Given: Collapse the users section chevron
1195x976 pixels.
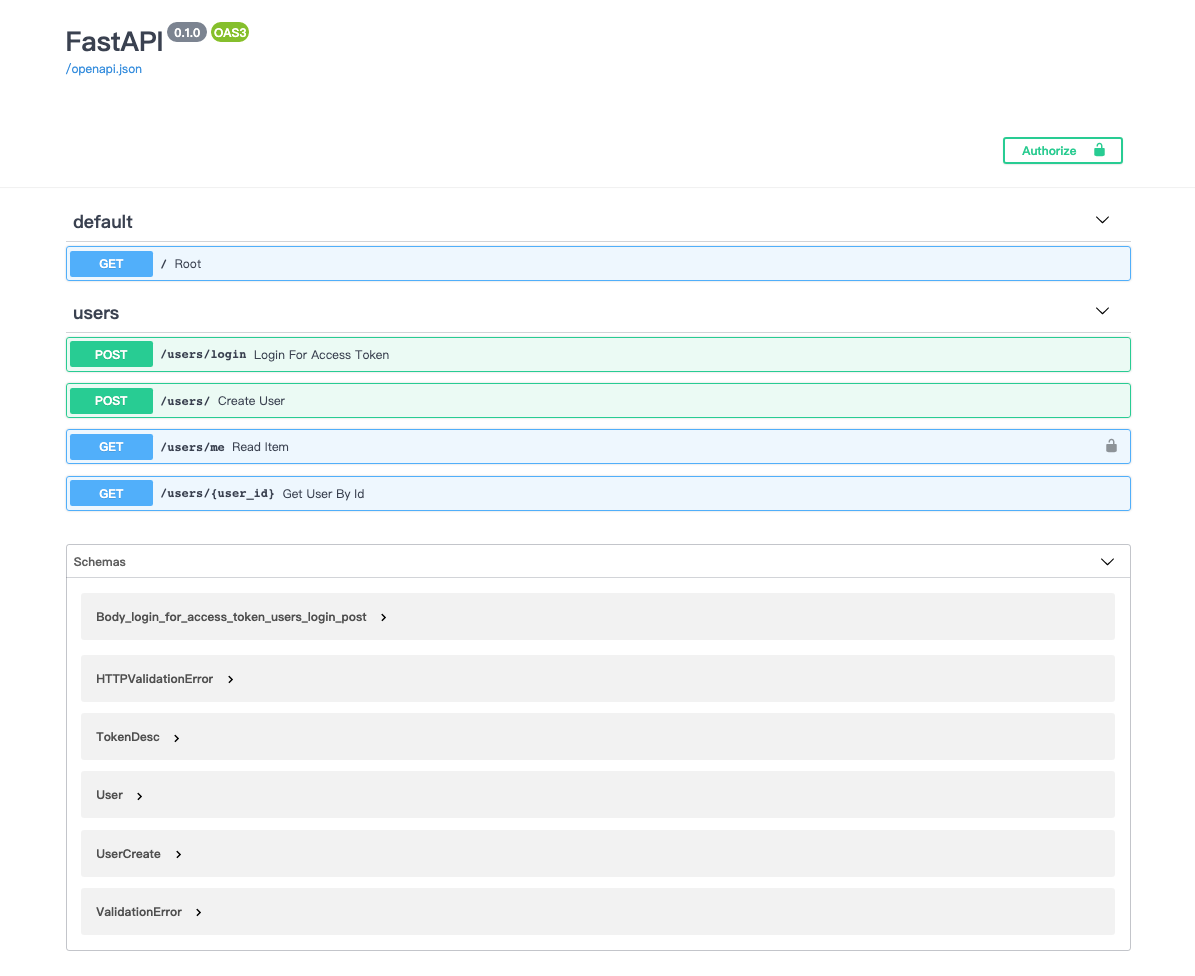Looking at the screenshot, I should coord(1102,311).
